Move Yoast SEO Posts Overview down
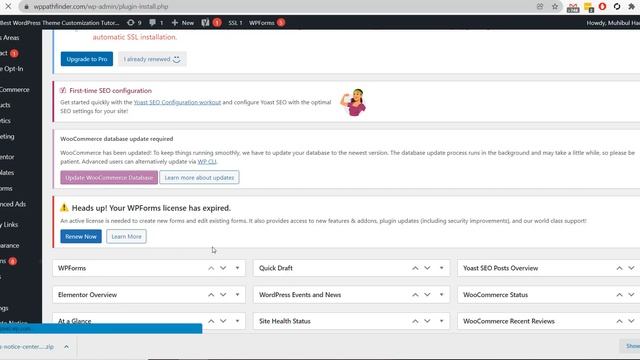 tap(631, 268)
